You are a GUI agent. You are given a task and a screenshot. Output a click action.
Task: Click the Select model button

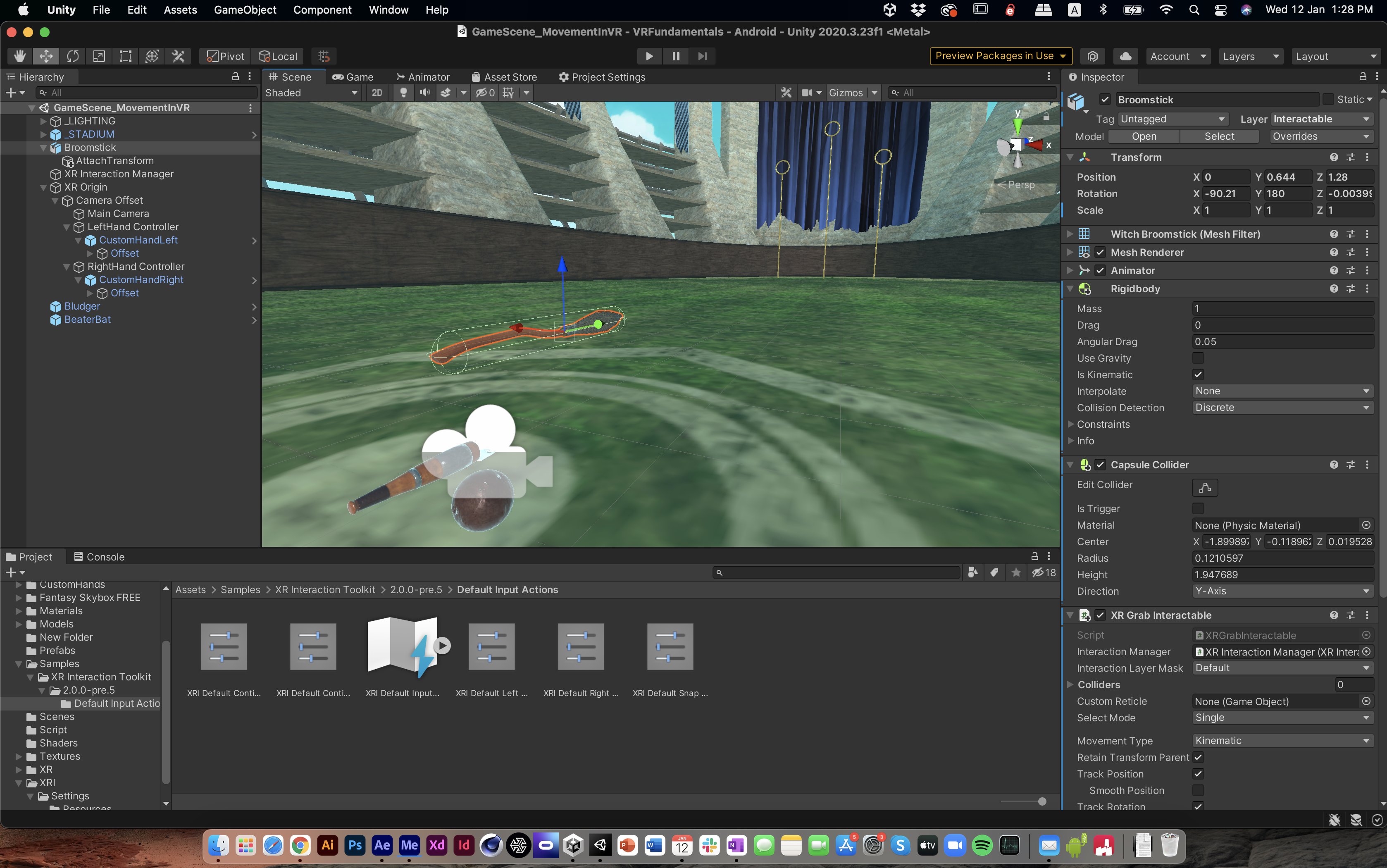pos(1219,136)
